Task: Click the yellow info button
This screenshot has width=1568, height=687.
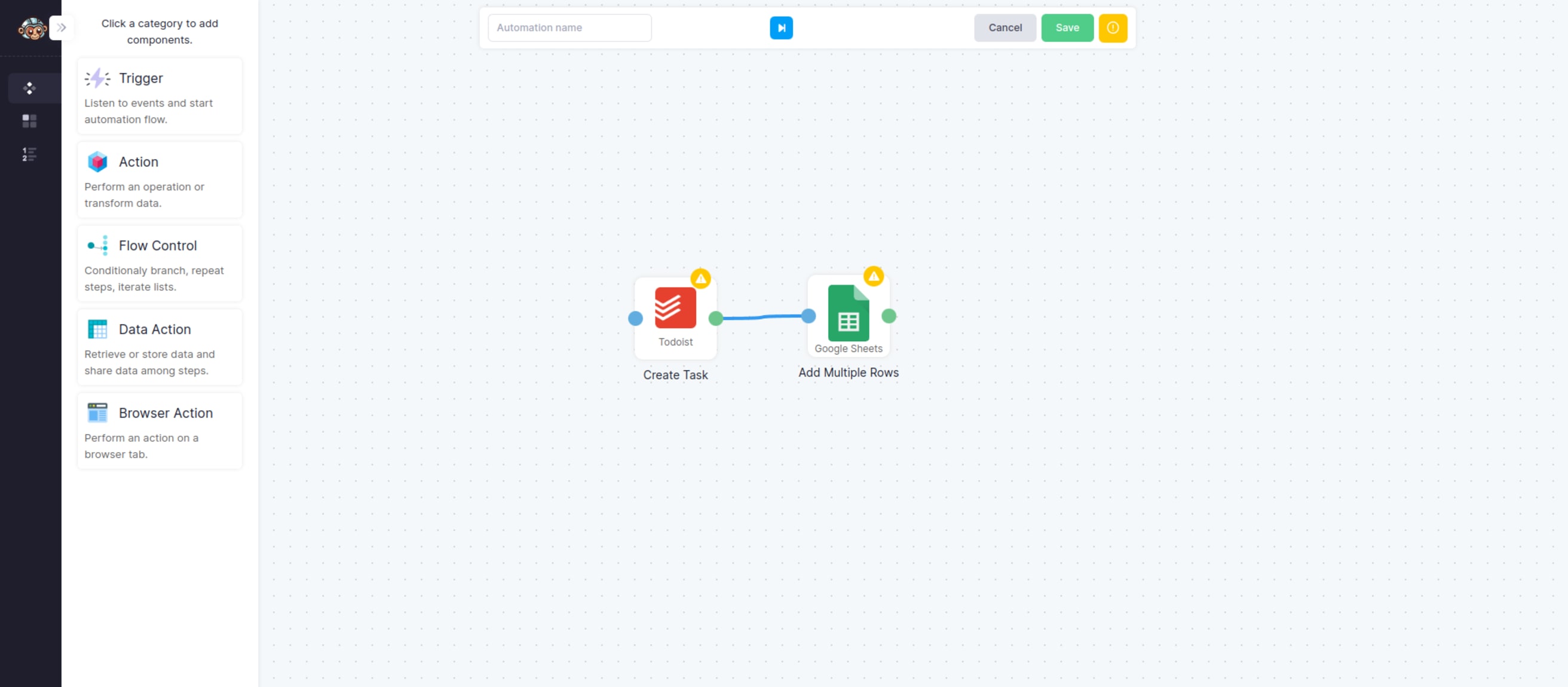Action: tap(1113, 28)
